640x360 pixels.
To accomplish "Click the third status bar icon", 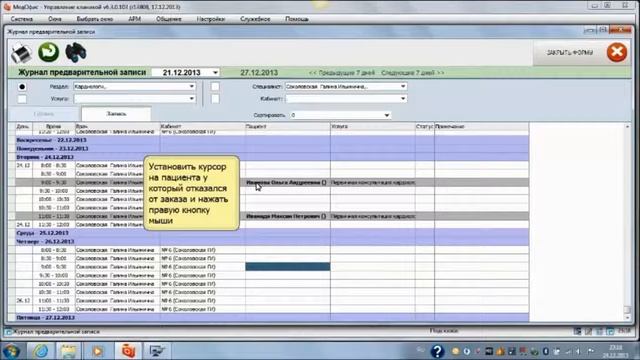I will tap(599, 331).
